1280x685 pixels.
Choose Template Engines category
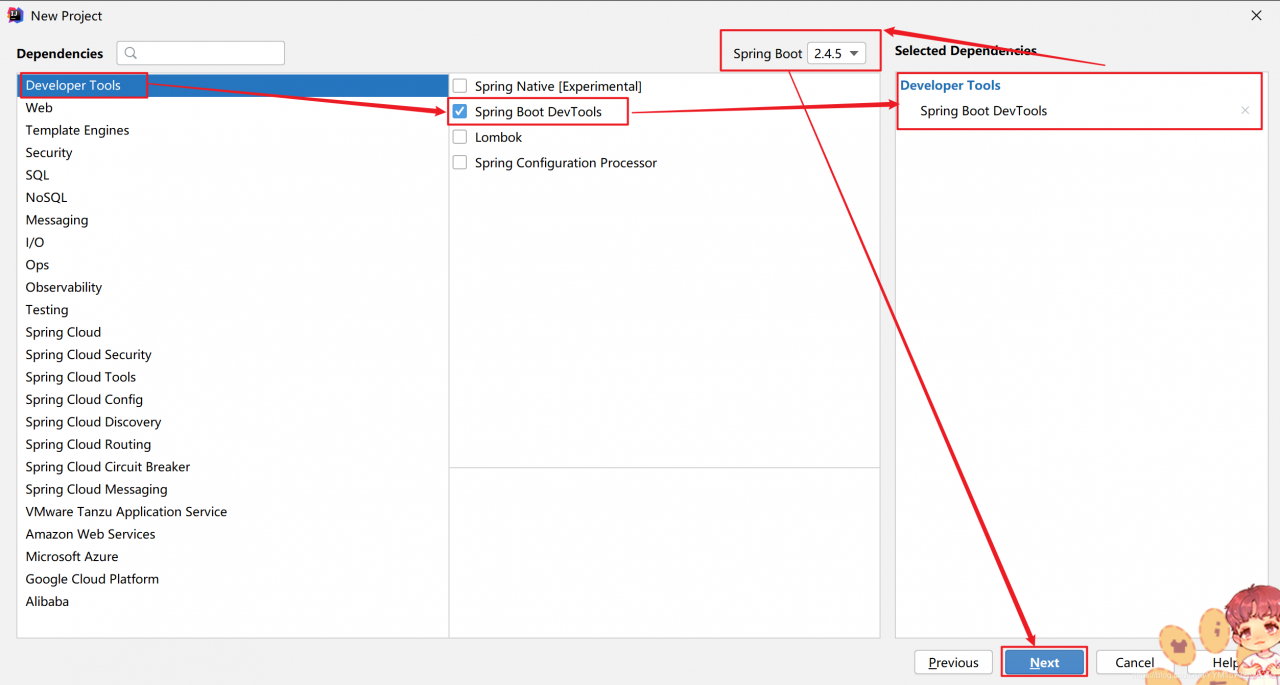pos(232,130)
